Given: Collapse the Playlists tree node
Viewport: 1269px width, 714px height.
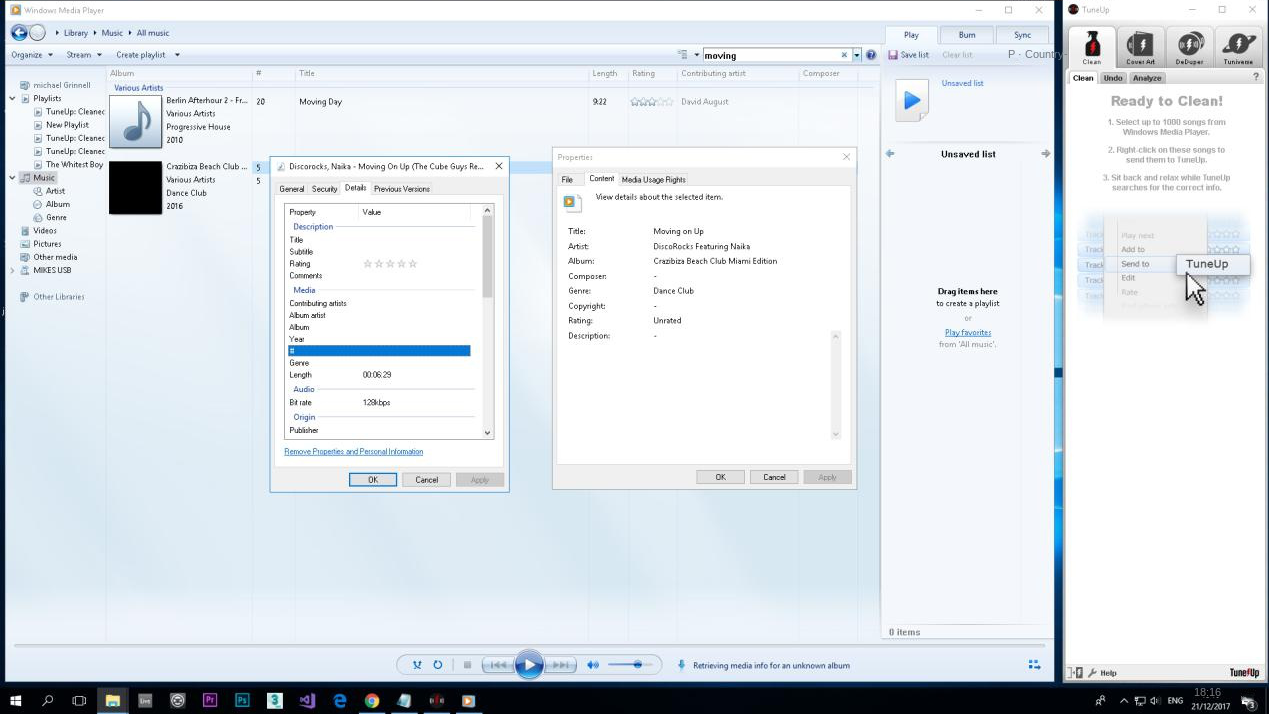Looking at the screenshot, I should point(12,99).
